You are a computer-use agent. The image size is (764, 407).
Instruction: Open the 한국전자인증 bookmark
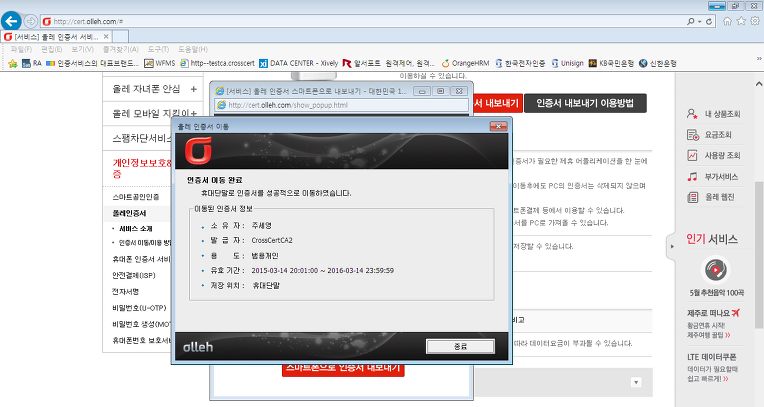click(x=520, y=63)
